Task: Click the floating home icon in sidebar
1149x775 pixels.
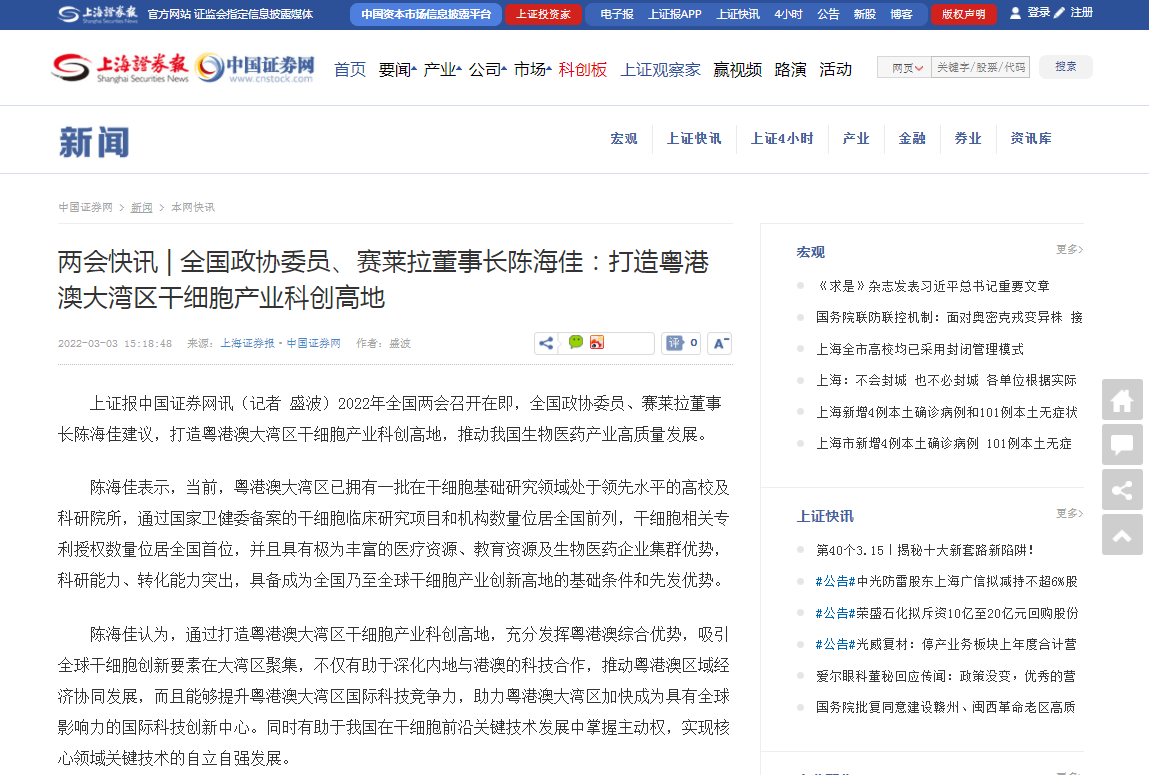Action: [x=1122, y=400]
